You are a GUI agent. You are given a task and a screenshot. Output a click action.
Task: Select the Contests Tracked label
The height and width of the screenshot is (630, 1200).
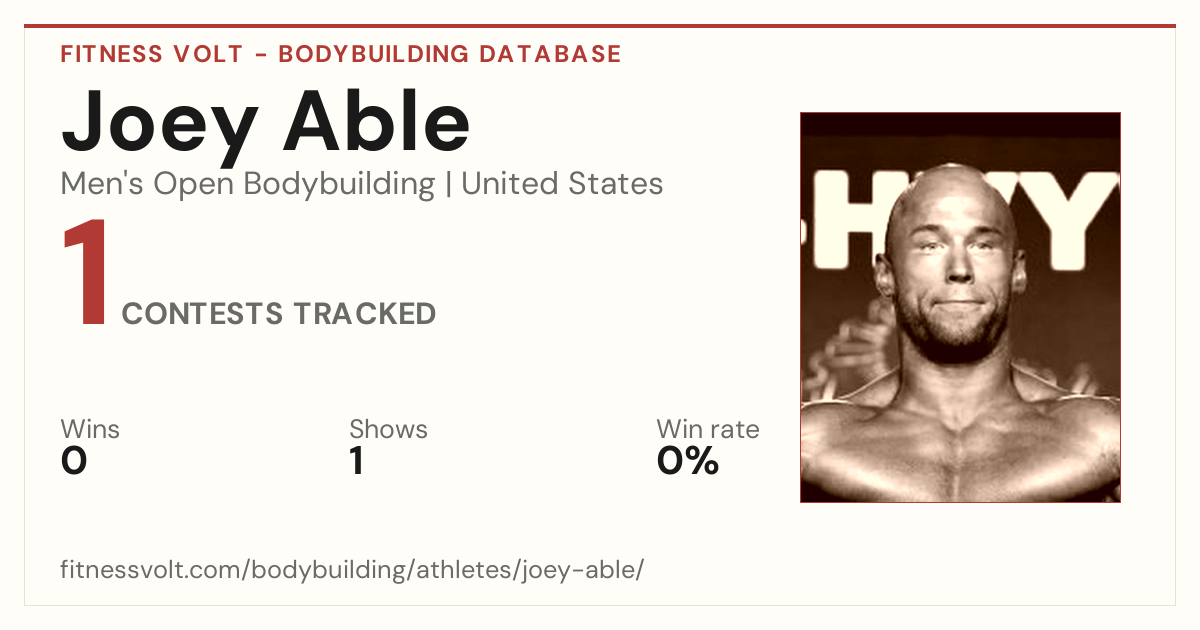pos(279,314)
